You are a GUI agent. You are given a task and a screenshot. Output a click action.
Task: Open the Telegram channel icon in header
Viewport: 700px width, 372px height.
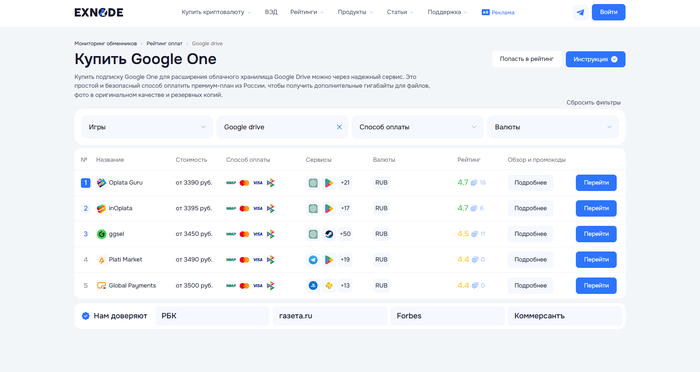click(x=580, y=13)
